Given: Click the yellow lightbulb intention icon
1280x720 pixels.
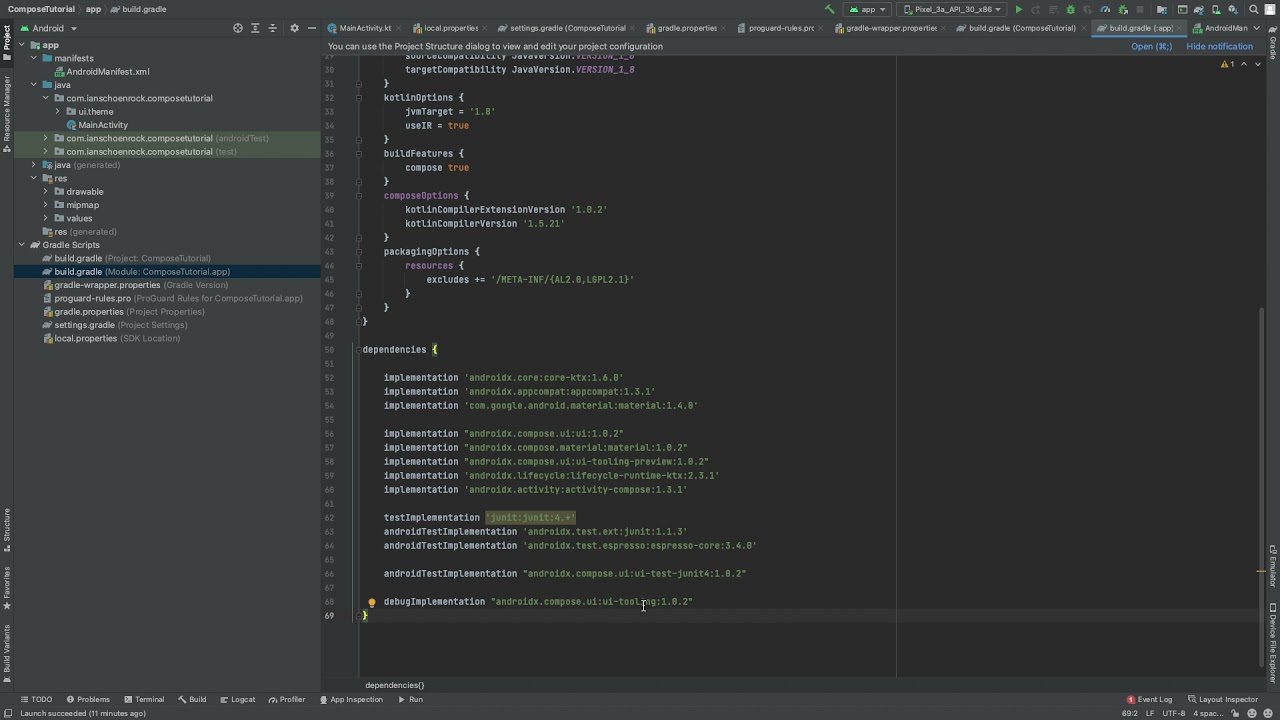Looking at the screenshot, I should 371,603.
